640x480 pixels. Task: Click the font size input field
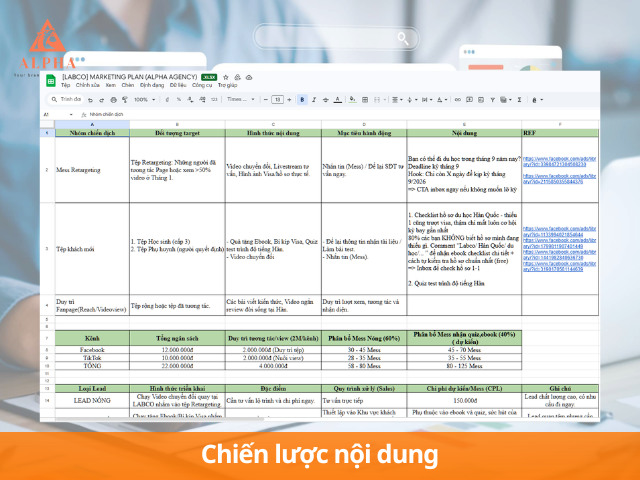278,100
